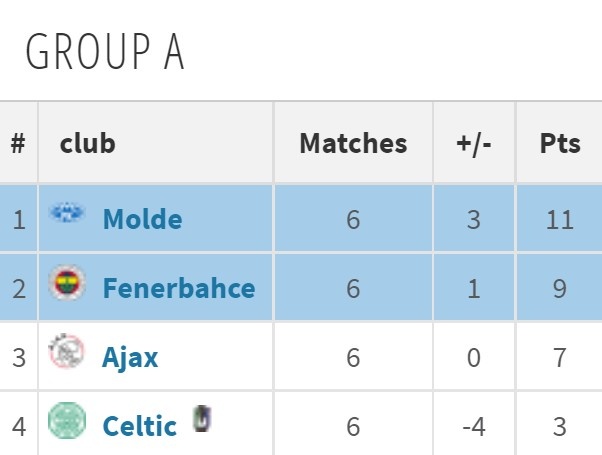Screen dimensions: 602x455
Task: Click the # rank column header
Action: [18, 143]
